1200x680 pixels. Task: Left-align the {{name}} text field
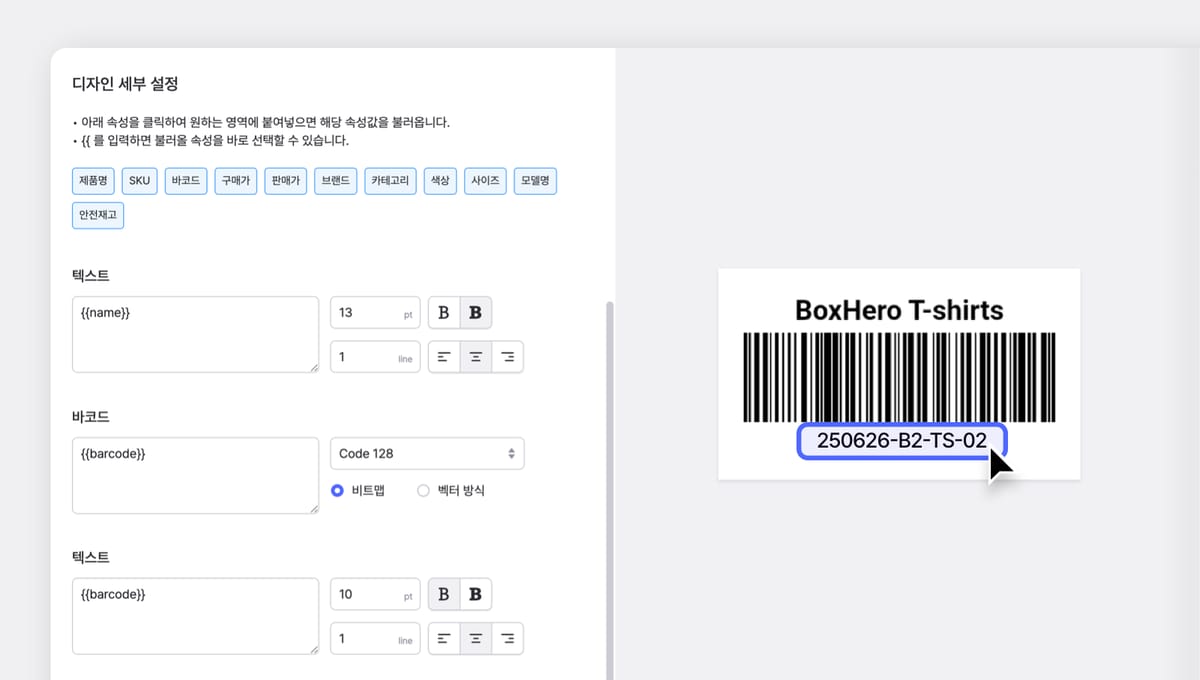(444, 357)
